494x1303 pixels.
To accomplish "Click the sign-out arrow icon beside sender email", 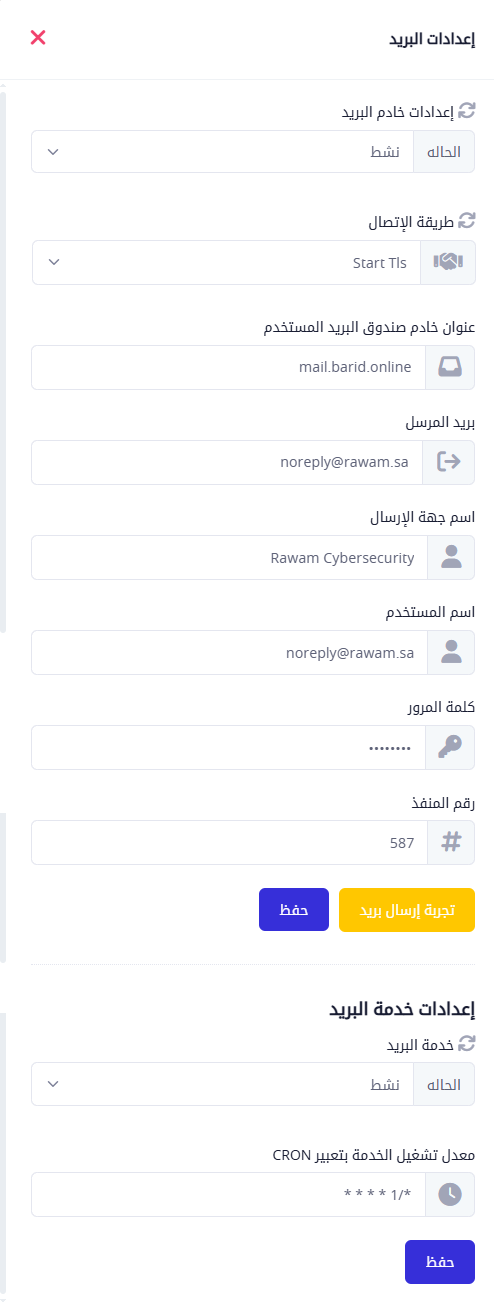I will pos(451,462).
